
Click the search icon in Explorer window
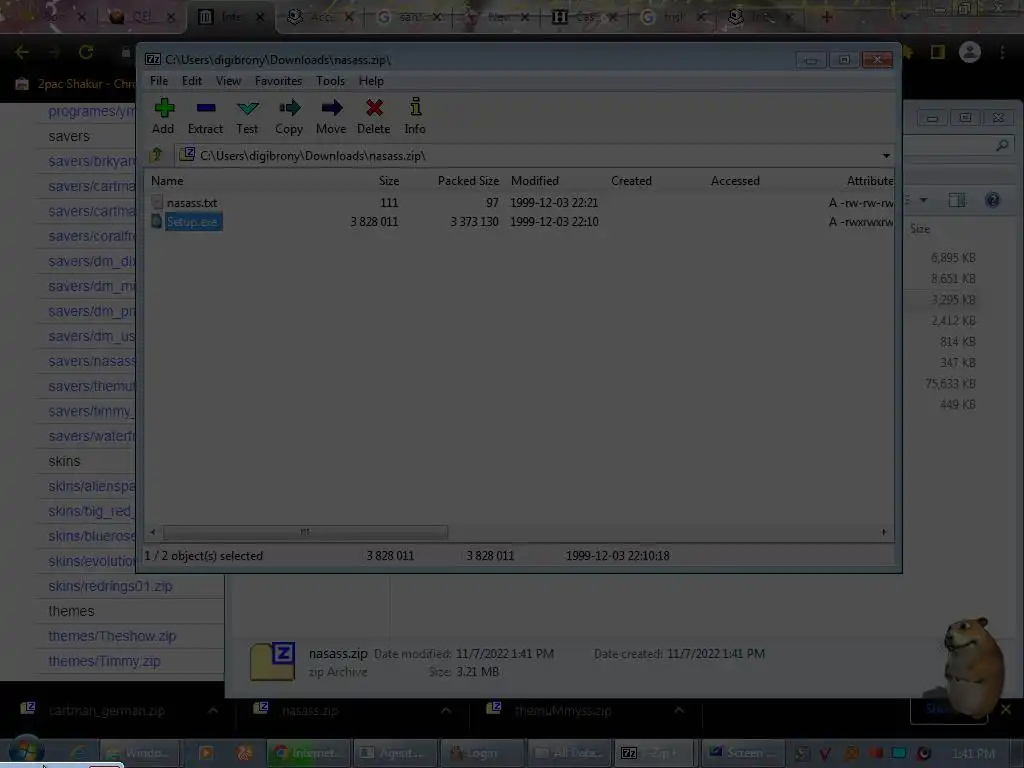(1002, 145)
